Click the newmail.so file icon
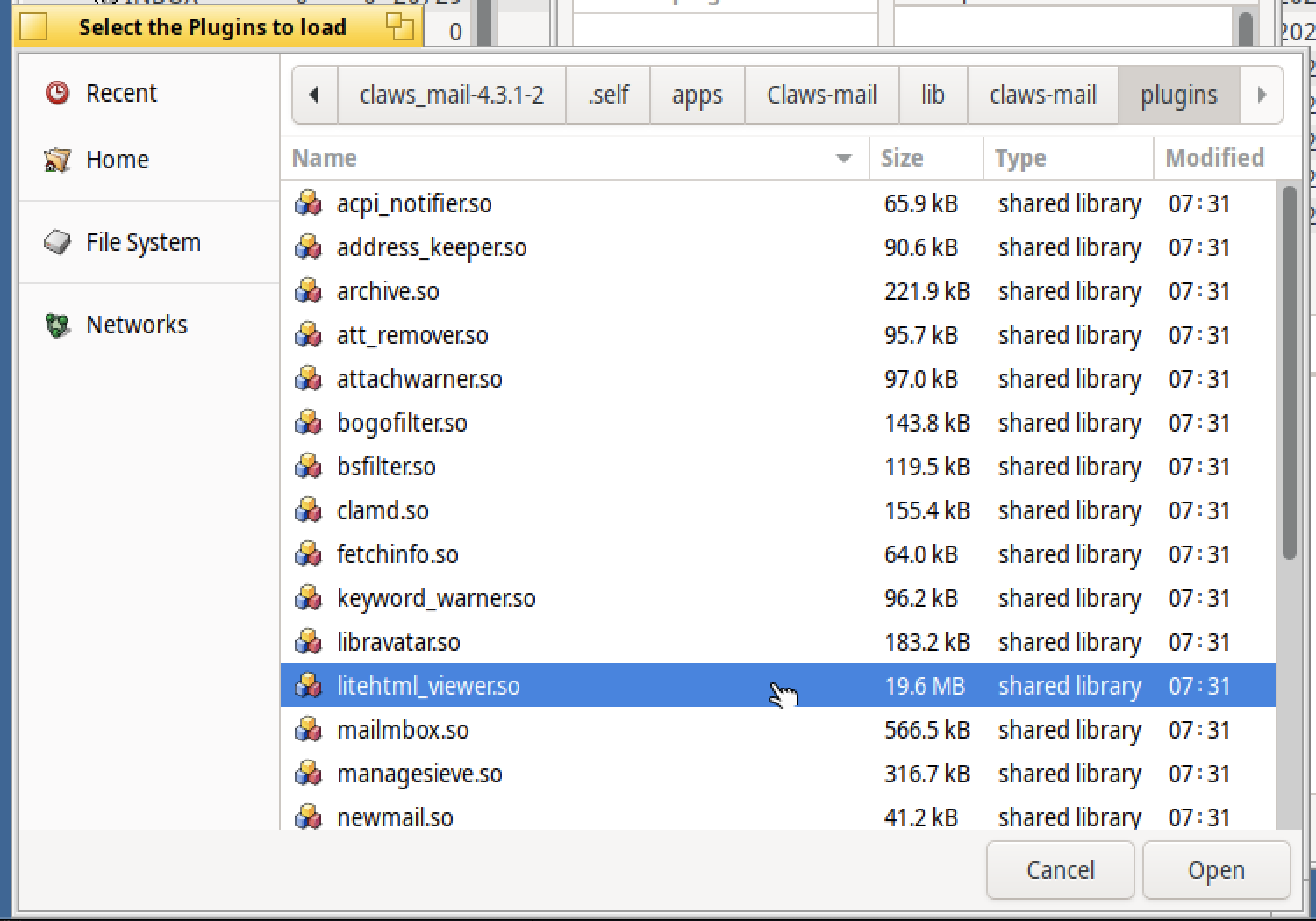 click(x=308, y=817)
